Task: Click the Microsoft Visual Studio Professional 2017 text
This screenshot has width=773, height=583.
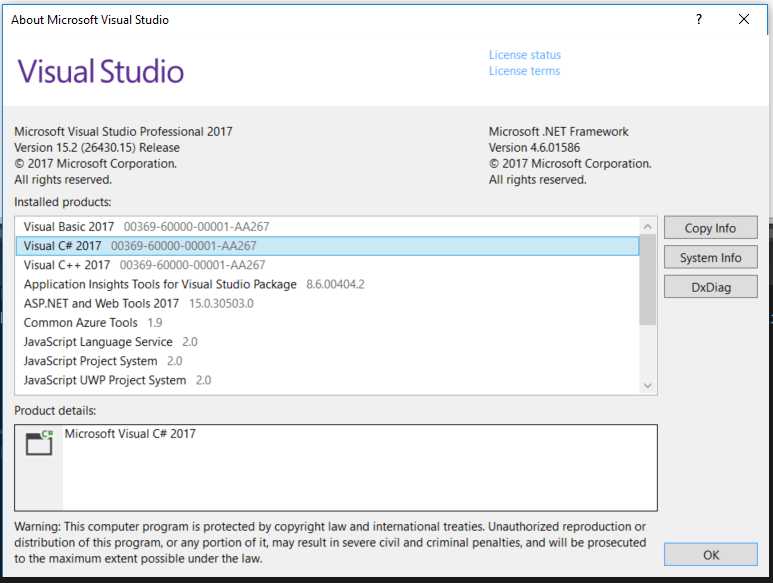Action: (x=123, y=132)
